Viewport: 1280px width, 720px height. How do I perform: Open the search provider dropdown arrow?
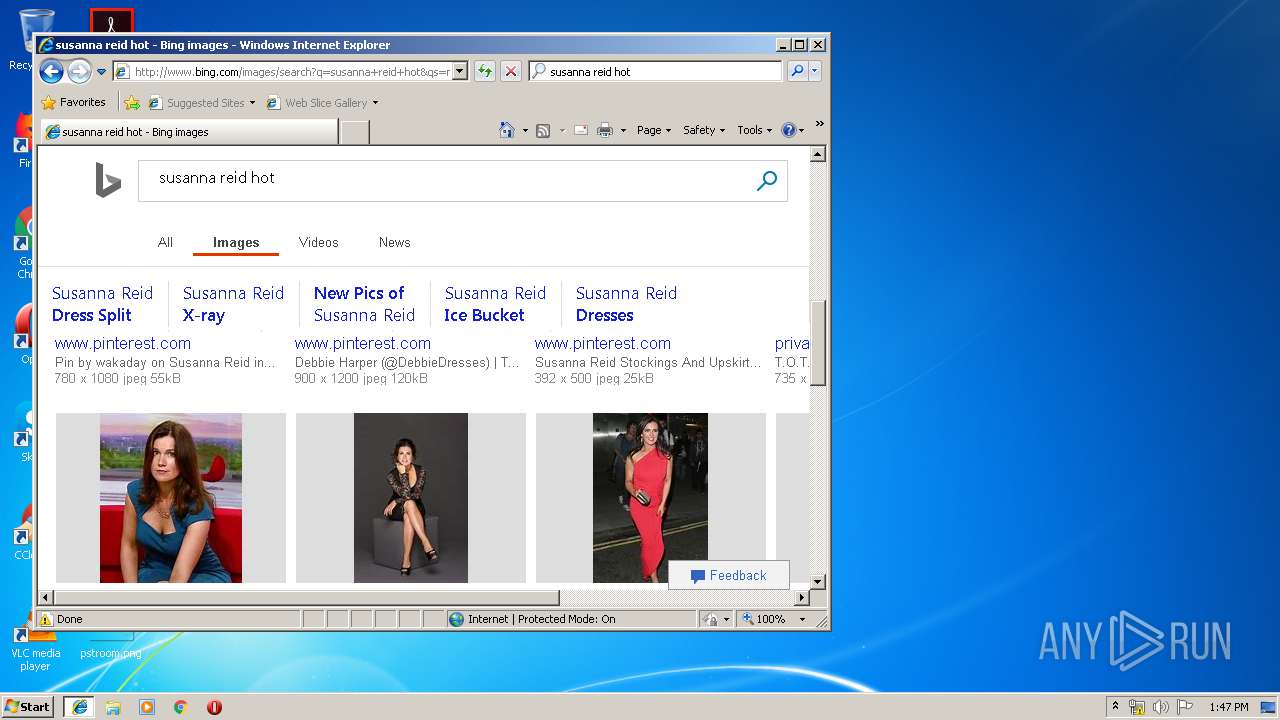[x=815, y=71]
